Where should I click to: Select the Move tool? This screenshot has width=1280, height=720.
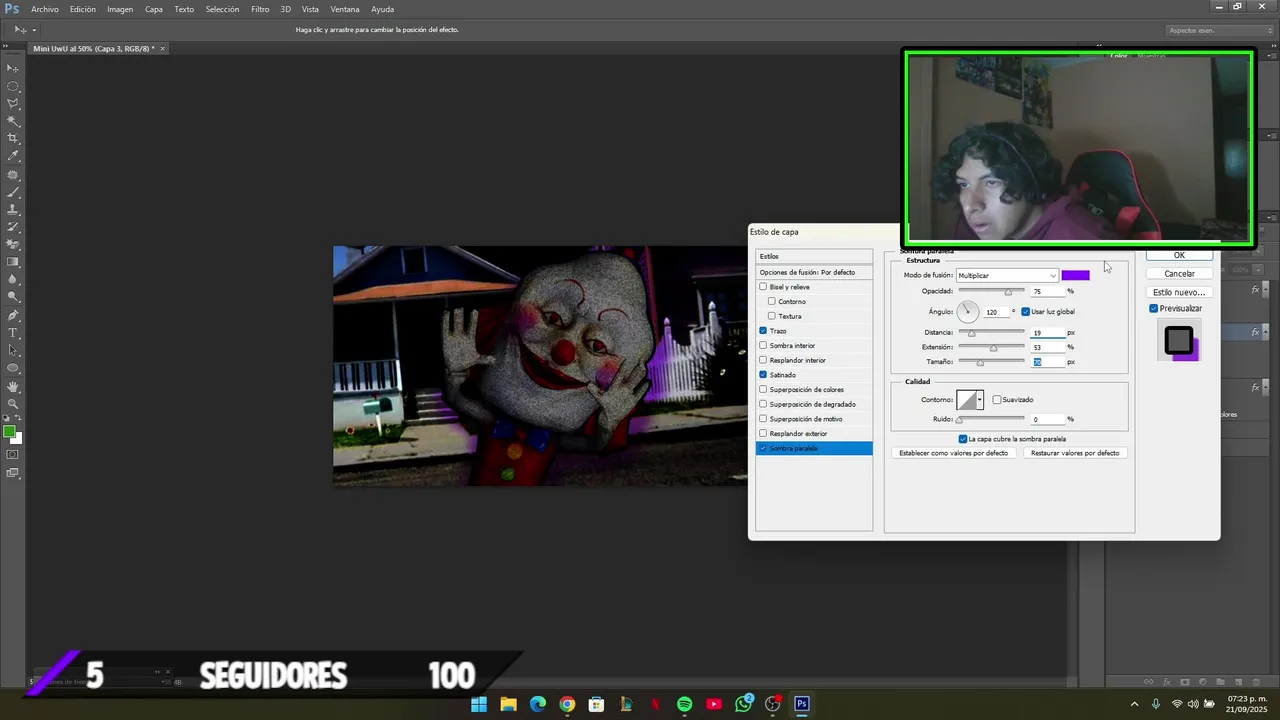click(13, 68)
